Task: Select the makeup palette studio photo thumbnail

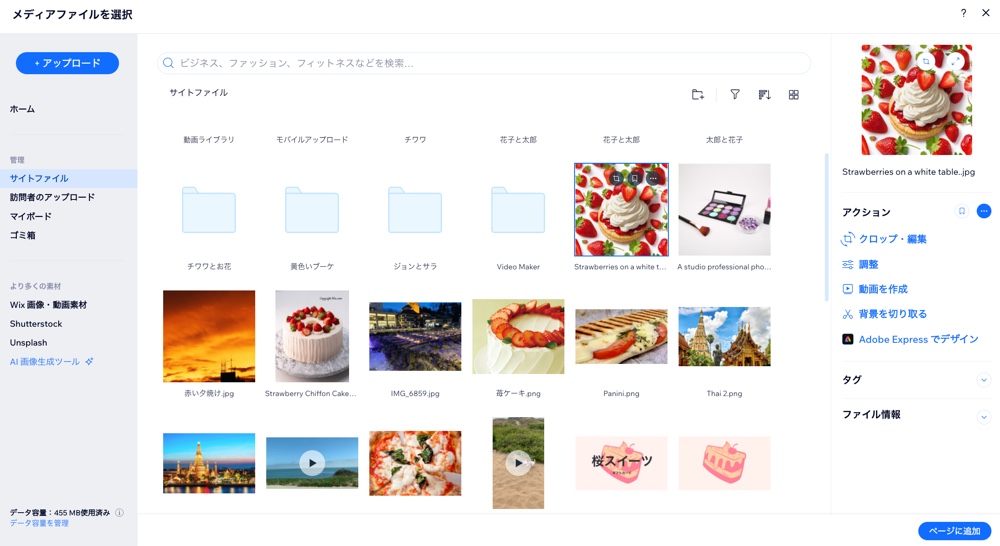Action: (724, 210)
